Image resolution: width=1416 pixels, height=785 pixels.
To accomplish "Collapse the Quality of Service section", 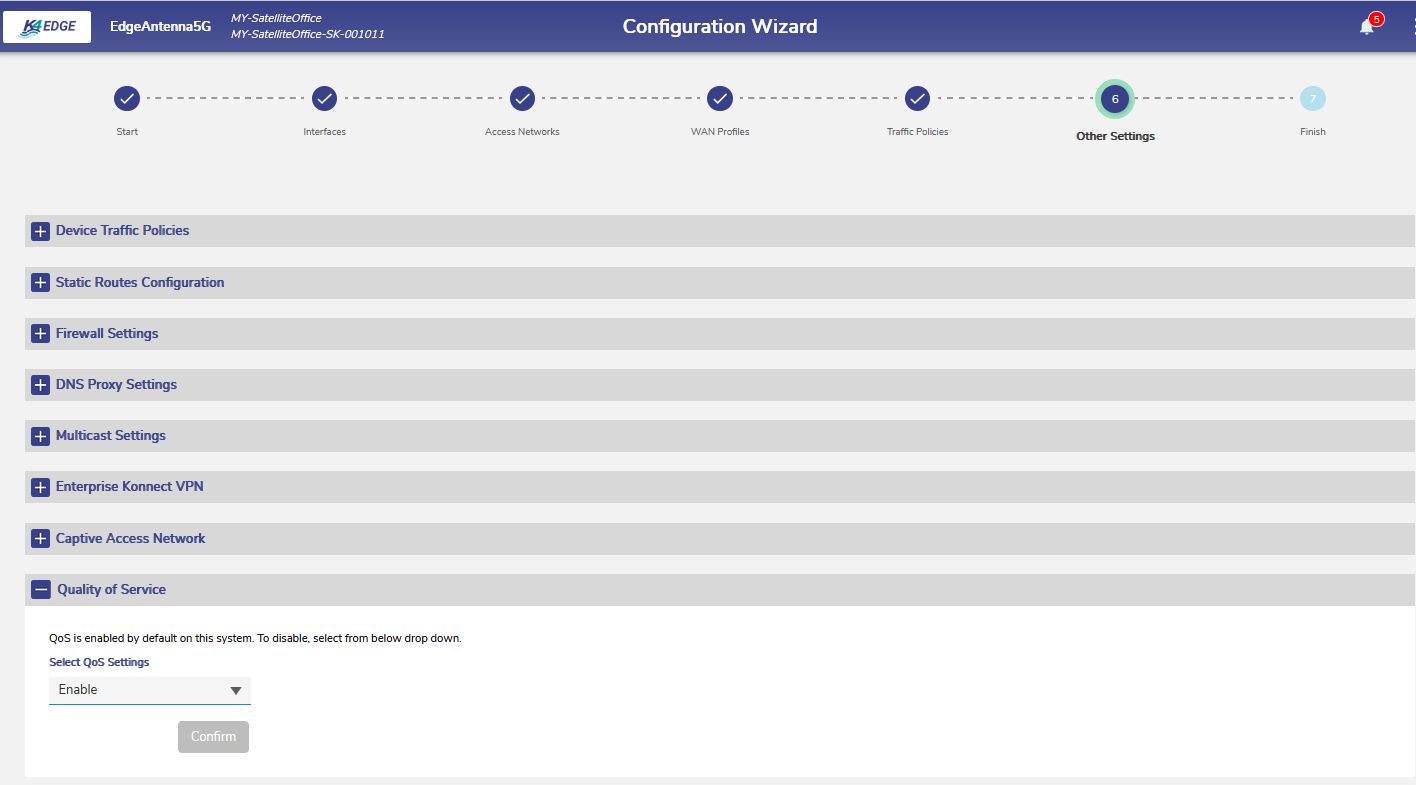I will [x=40, y=590].
